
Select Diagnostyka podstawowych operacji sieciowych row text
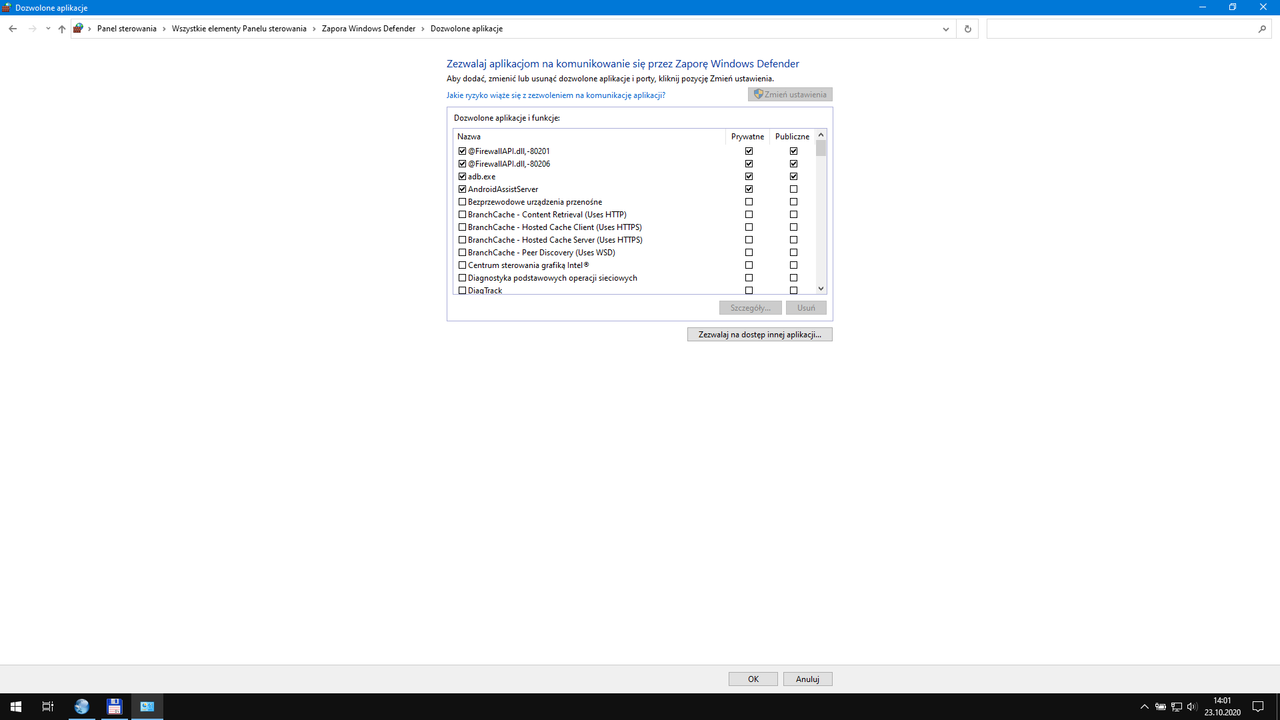(x=552, y=278)
